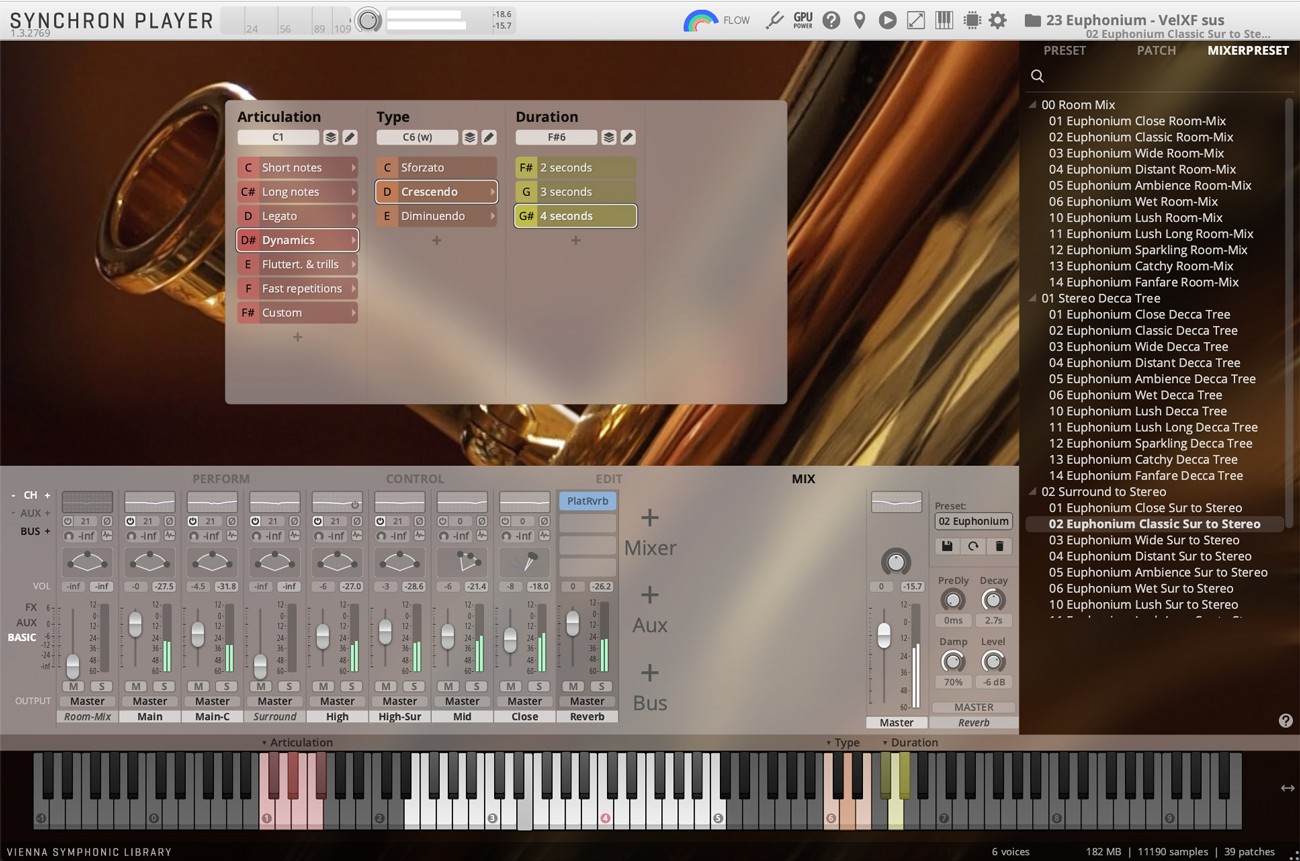Click the search magnifier in the preset panel
The image size is (1300, 861).
point(1037,75)
